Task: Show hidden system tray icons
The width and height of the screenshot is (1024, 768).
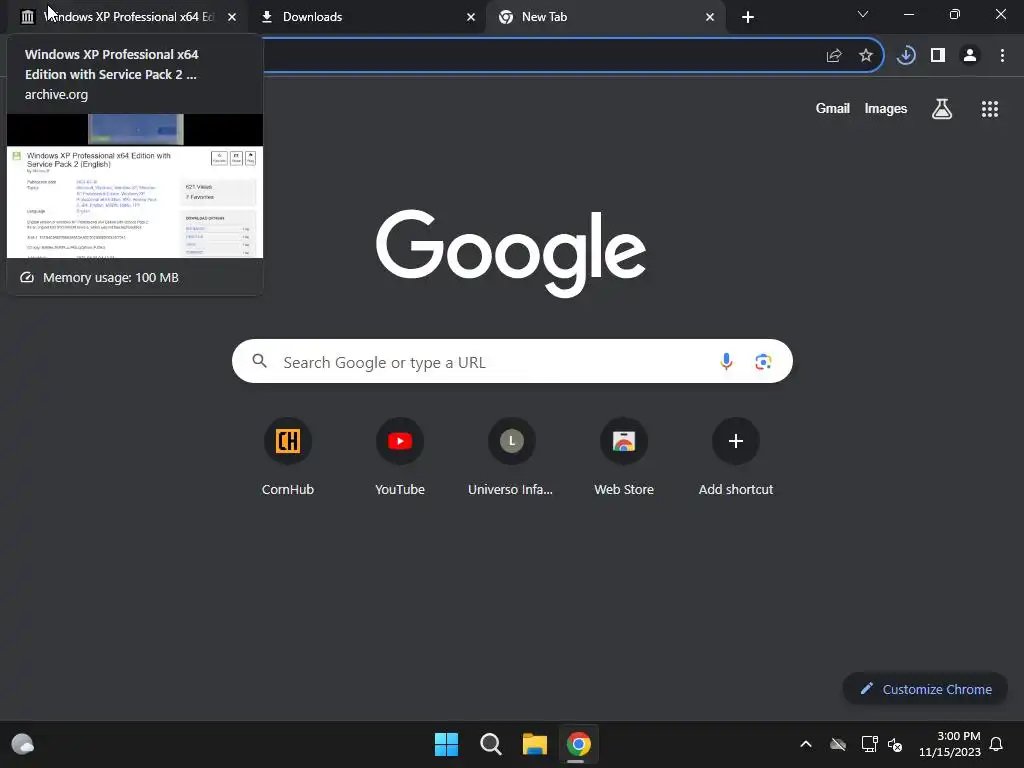Action: coord(806,744)
